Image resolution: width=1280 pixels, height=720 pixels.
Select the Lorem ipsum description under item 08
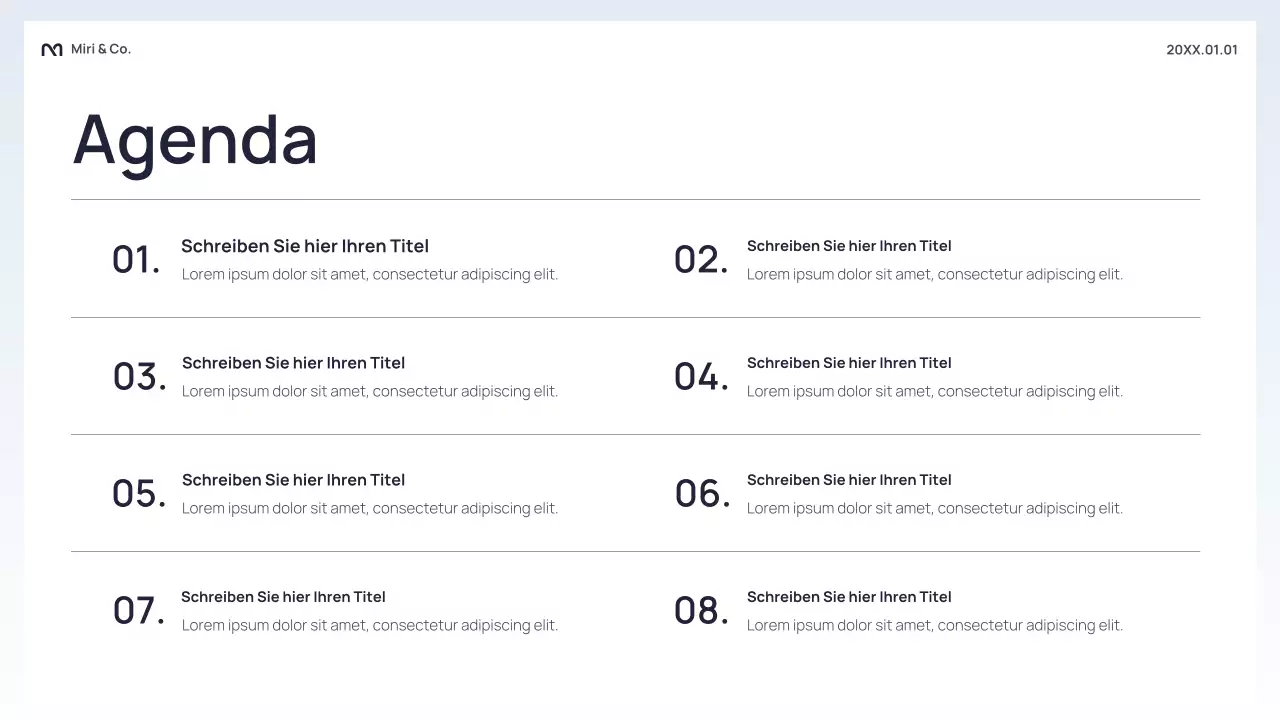tap(935, 626)
